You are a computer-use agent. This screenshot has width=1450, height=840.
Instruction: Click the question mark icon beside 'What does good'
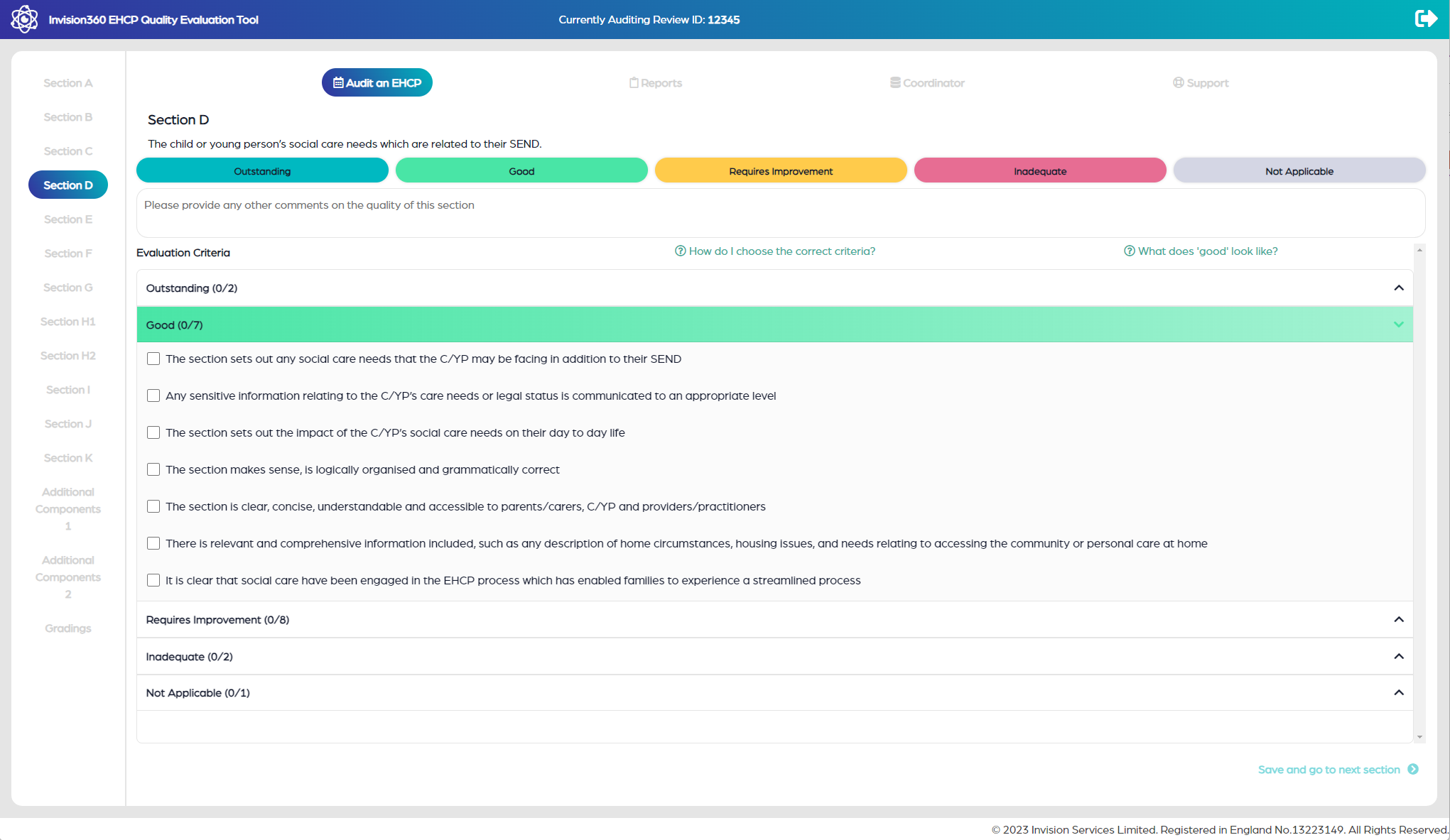click(x=1129, y=251)
